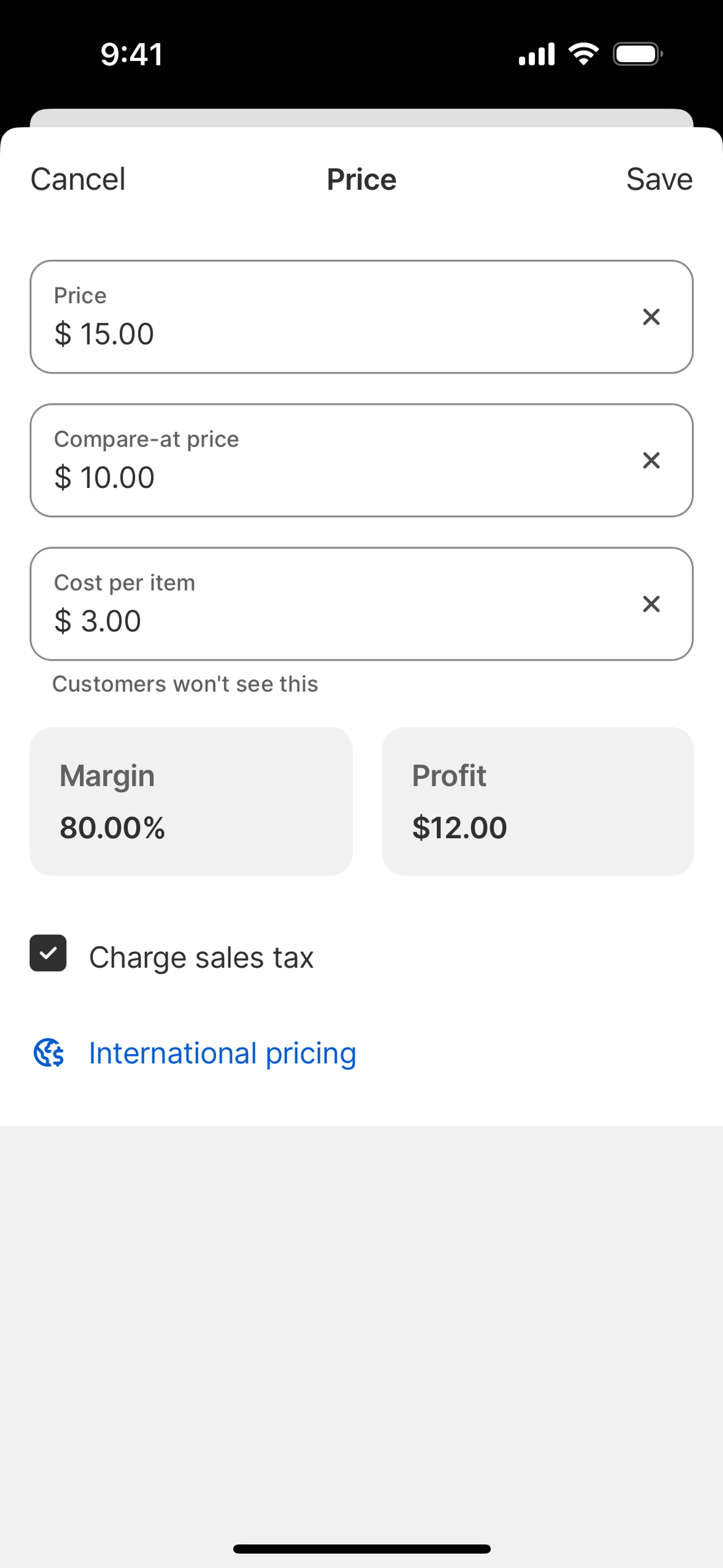Tap the Wi-Fi status icon
The width and height of the screenshot is (723, 1568).
(583, 54)
